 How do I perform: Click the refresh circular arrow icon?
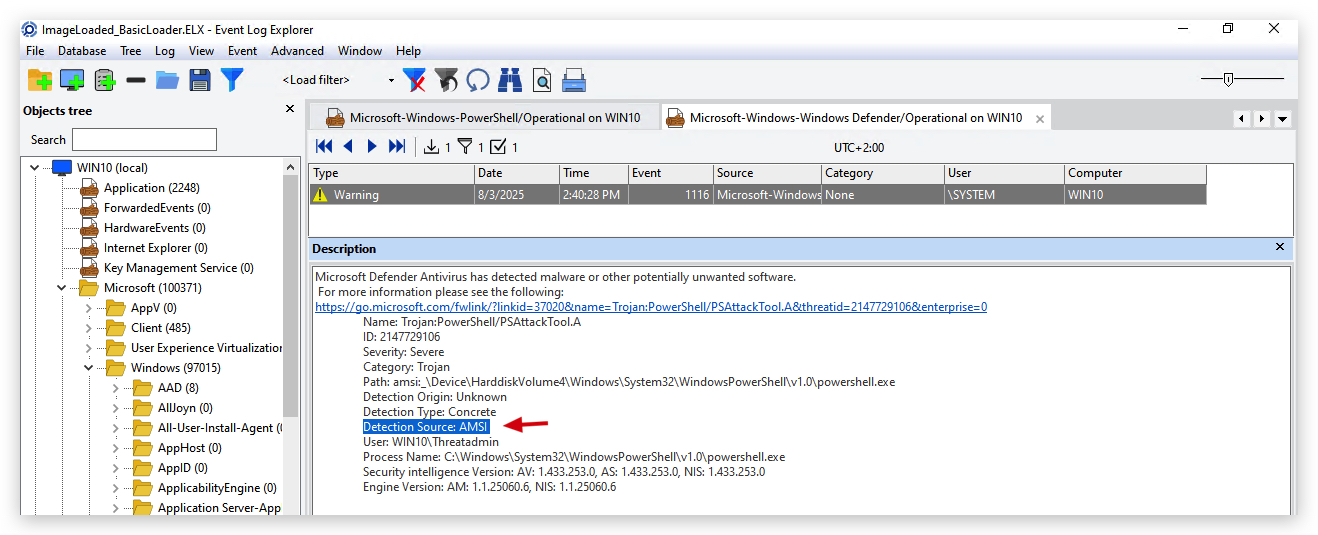(478, 80)
